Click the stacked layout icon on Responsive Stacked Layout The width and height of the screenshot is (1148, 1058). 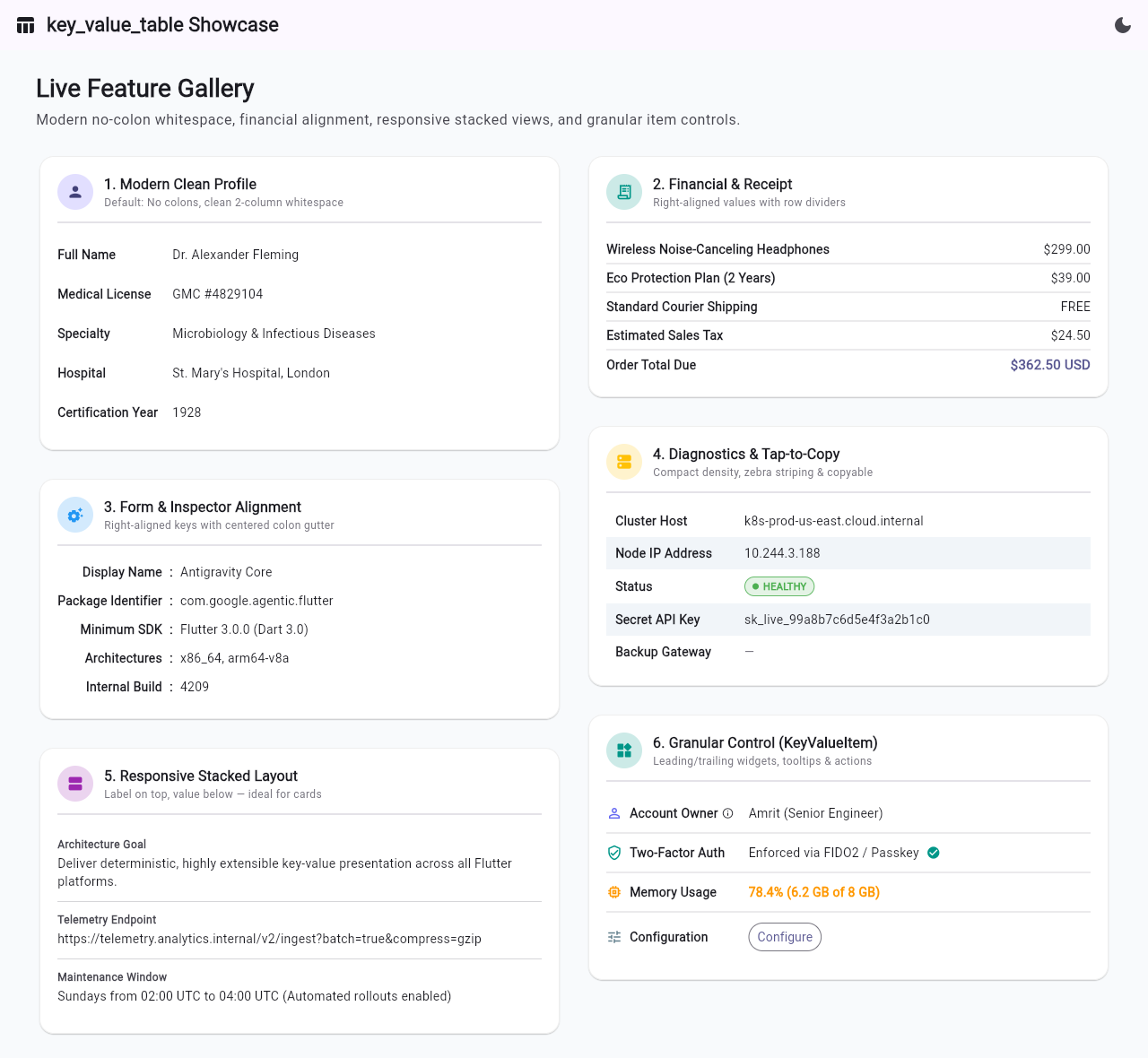coord(75,784)
